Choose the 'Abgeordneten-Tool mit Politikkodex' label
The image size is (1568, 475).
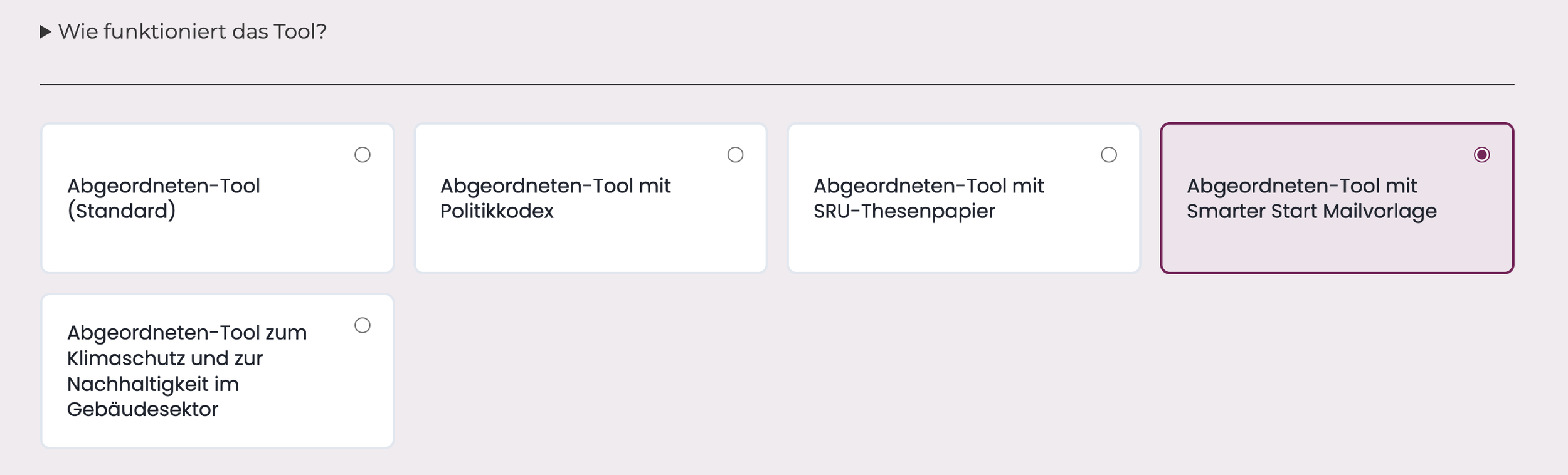(555, 198)
